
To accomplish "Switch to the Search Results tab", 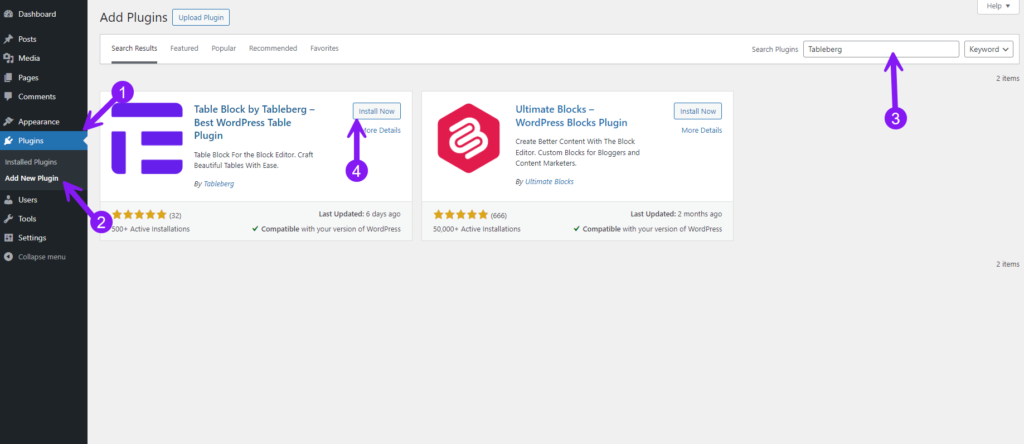I will click(x=135, y=48).
